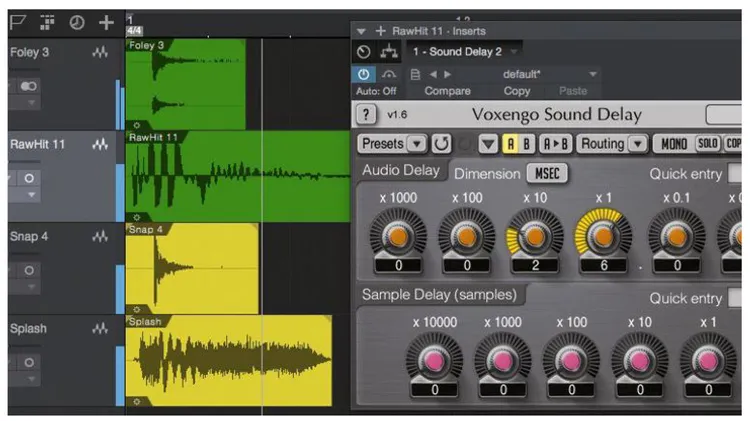Click the dial icon in the plugin header
This screenshot has height=421, width=750.
[x=364, y=52]
